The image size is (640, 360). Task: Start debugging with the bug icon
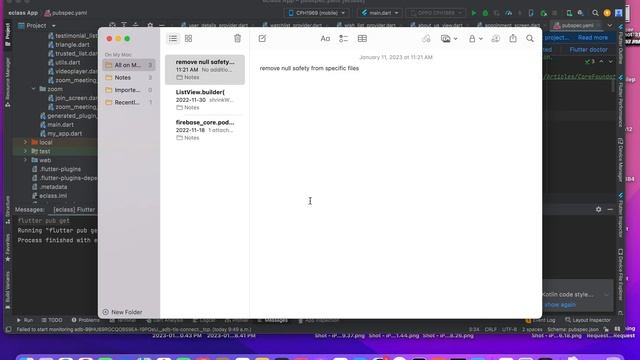485,13
